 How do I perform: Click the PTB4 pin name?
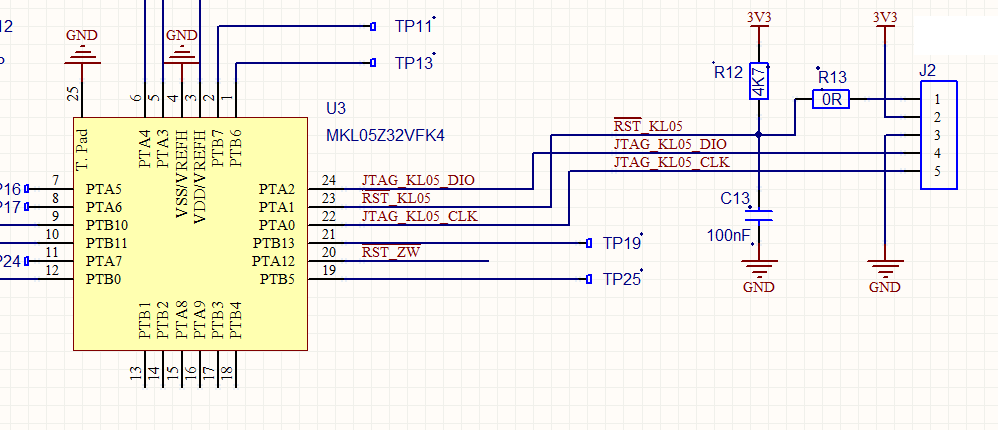click(235, 320)
